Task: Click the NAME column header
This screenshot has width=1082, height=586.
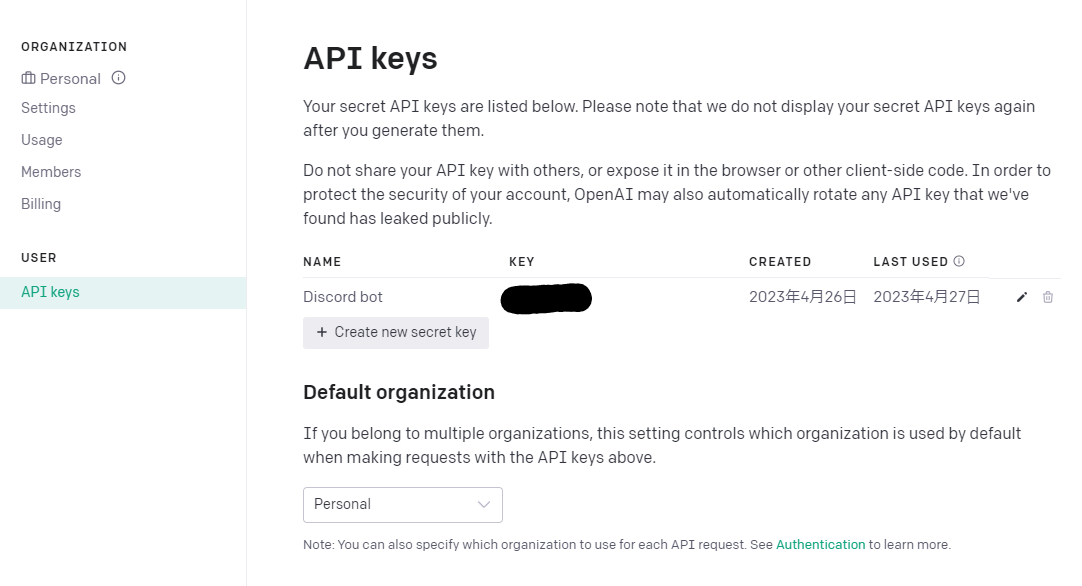Action: click(322, 262)
